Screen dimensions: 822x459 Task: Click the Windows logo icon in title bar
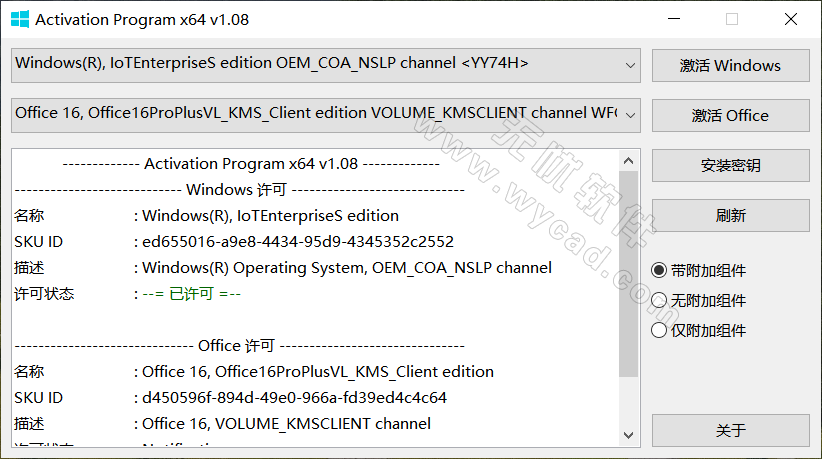tap(17, 19)
